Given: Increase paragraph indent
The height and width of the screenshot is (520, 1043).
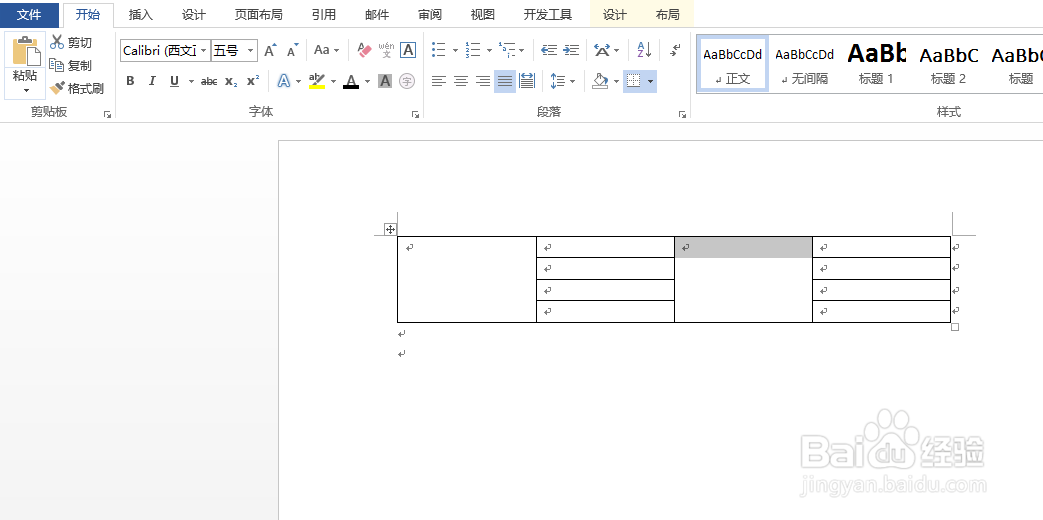Looking at the screenshot, I should (571, 50).
